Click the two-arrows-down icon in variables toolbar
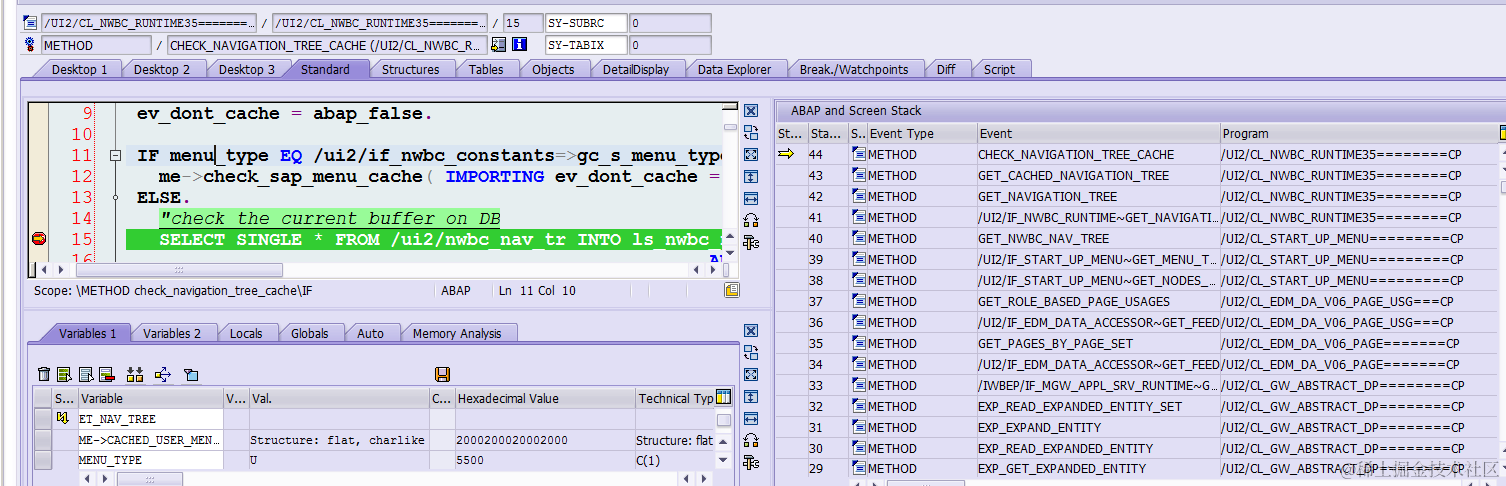This screenshot has width=1506, height=486. [x=135, y=374]
